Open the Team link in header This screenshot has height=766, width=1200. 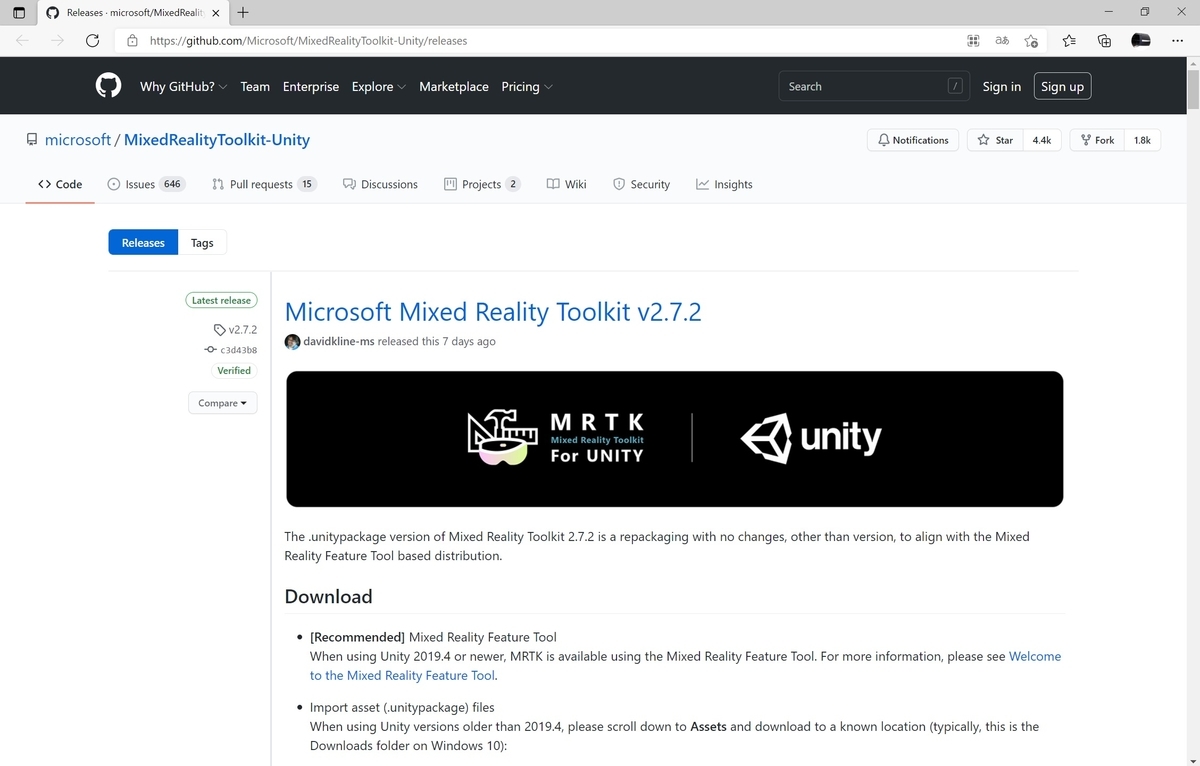[255, 87]
